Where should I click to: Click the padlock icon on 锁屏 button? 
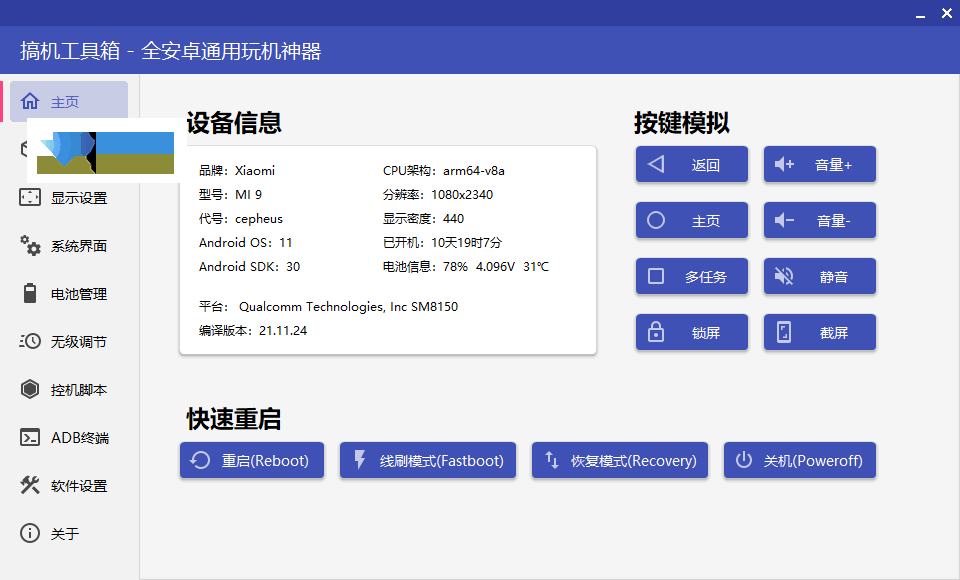pos(656,332)
